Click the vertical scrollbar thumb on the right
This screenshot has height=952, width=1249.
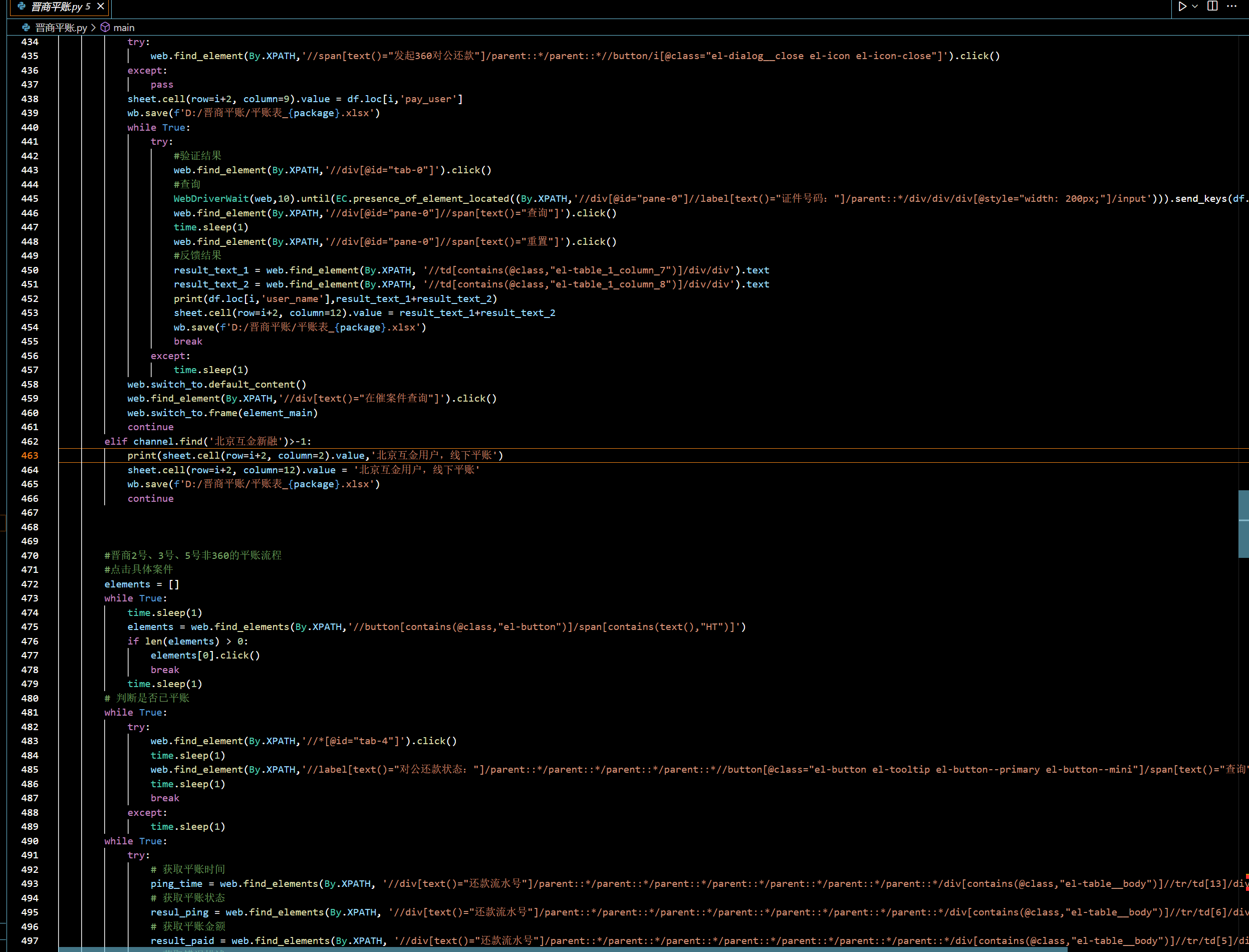[x=1243, y=524]
